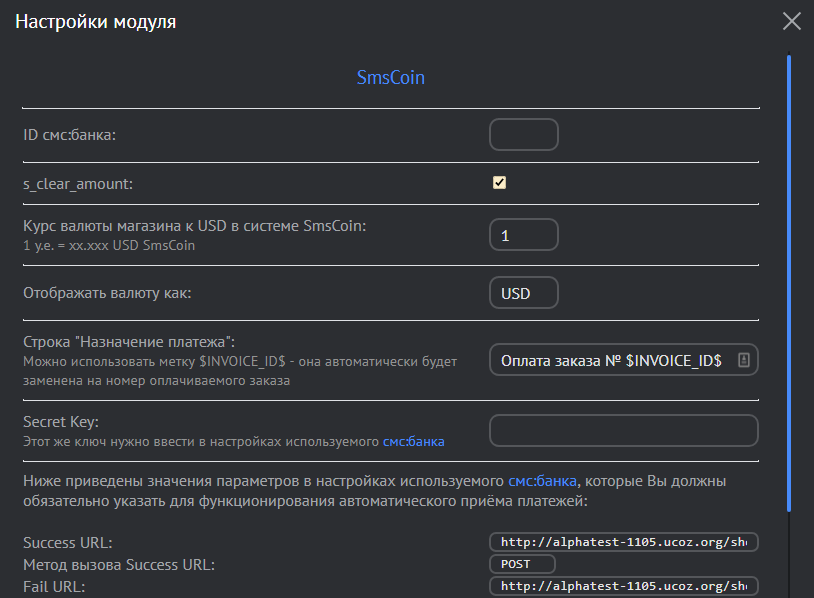The height and width of the screenshot is (598, 814).
Task: Open смс:банка link under Secret Key
Action: tap(413, 441)
